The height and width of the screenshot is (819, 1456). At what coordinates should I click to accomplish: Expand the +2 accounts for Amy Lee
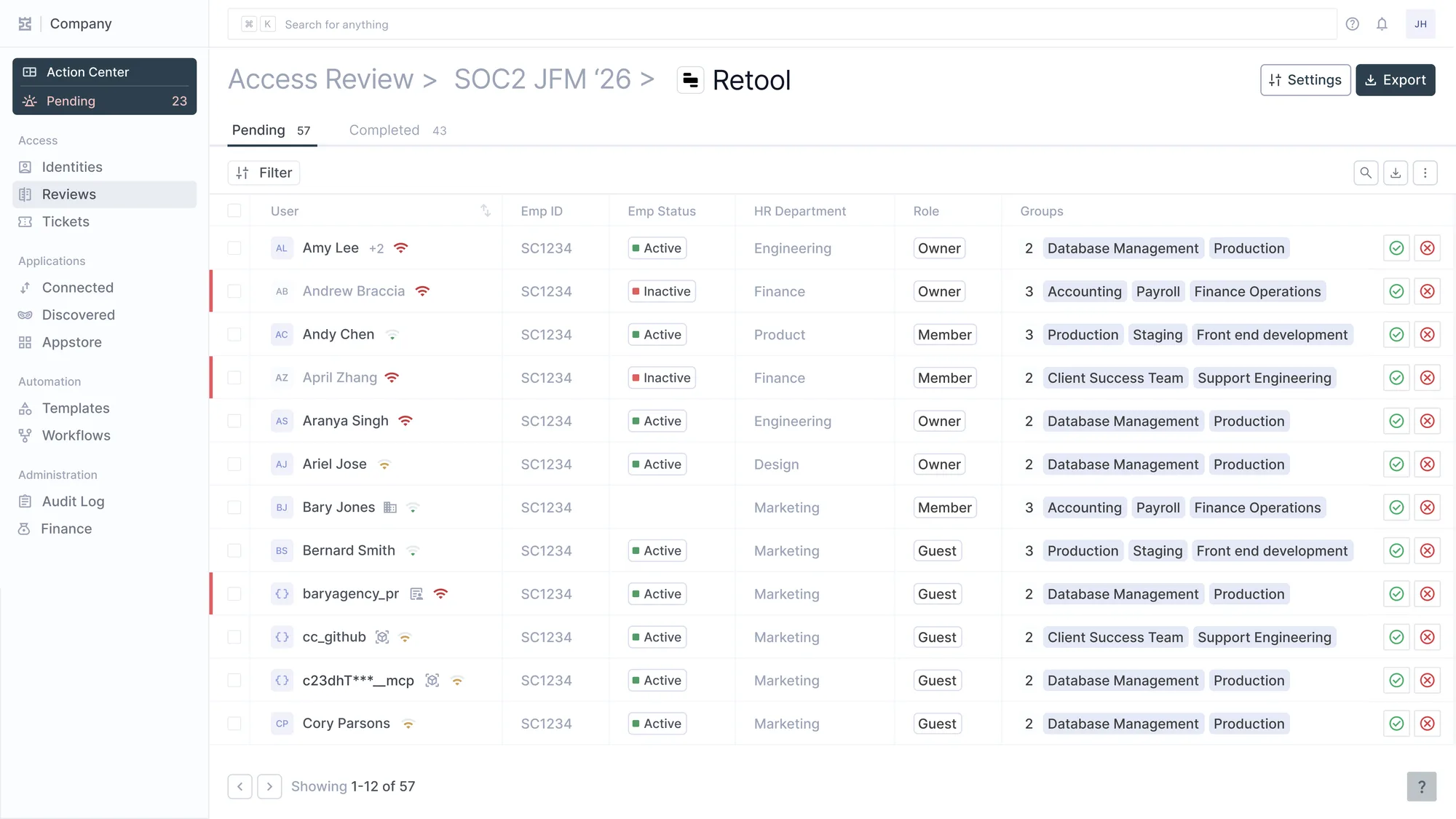coord(376,248)
